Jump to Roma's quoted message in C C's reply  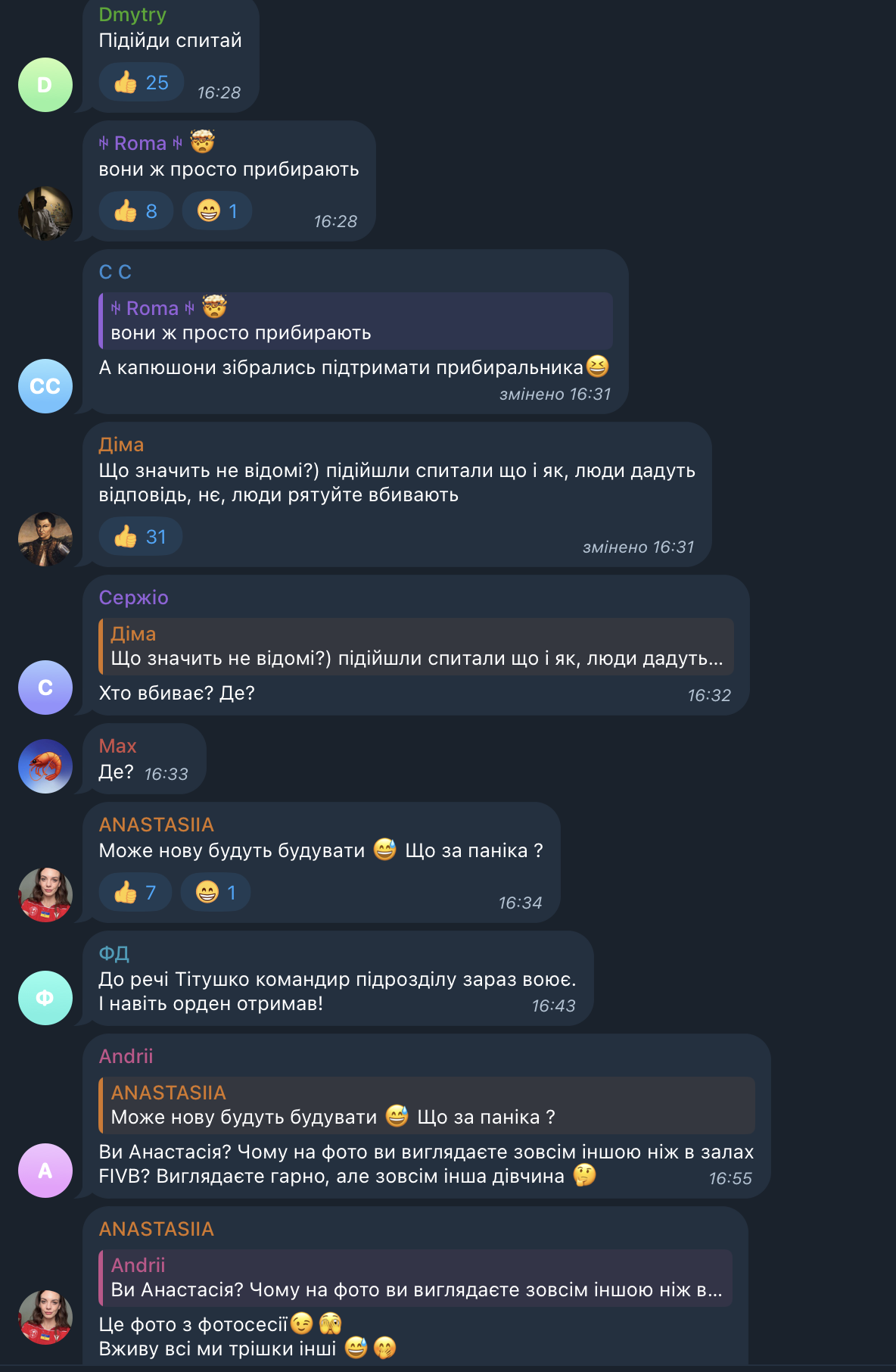[x=356, y=321]
